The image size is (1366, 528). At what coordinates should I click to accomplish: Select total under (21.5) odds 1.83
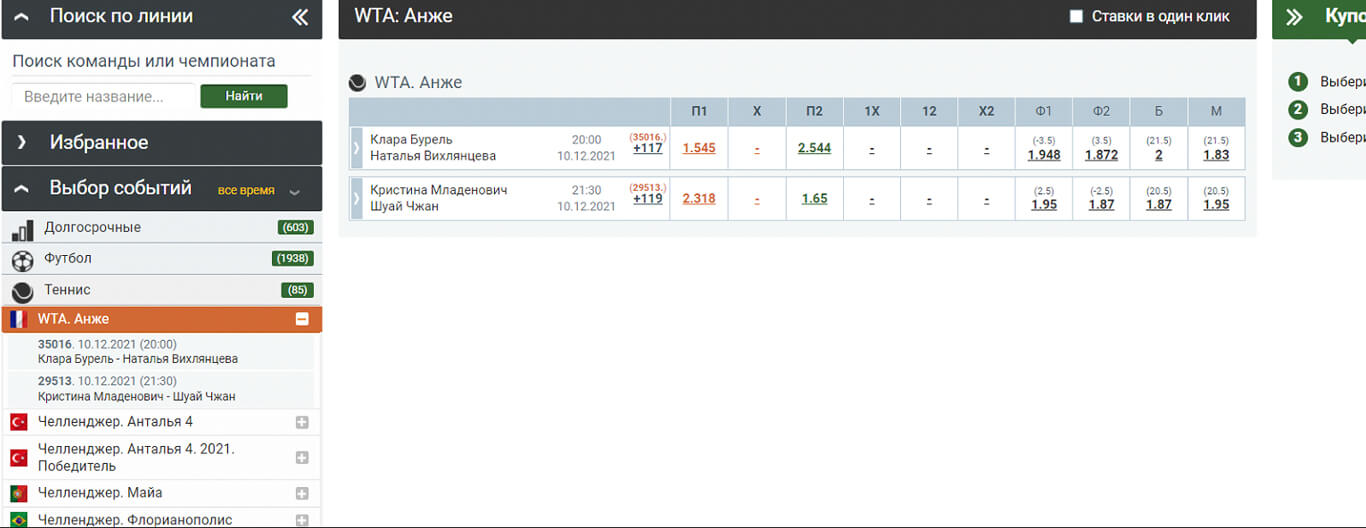[x=1216, y=155]
